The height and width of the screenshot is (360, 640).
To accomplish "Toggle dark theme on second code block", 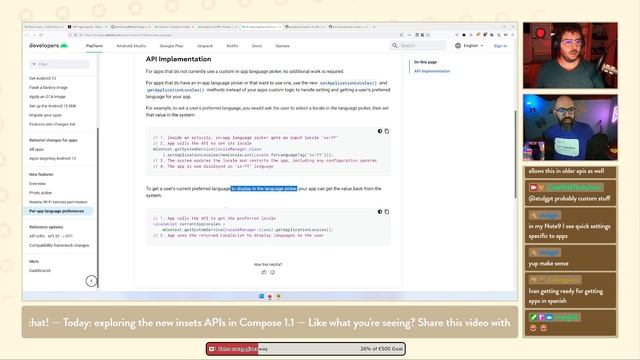I will (380, 211).
